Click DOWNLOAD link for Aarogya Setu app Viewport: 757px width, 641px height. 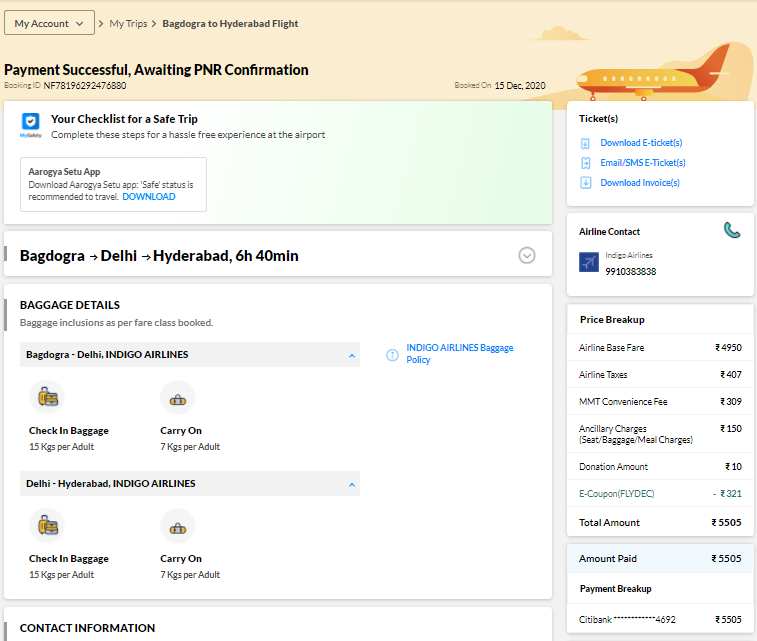coord(149,196)
